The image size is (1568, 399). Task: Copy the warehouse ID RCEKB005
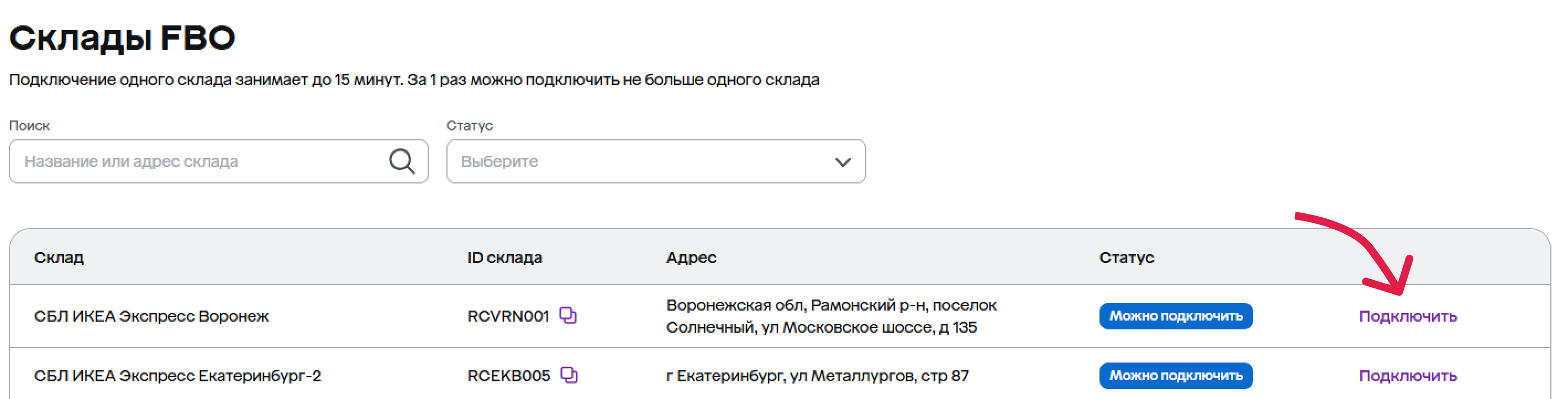(x=569, y=375)
